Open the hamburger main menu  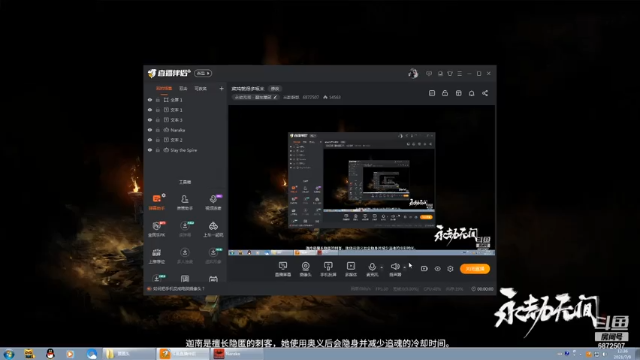coord(460,73)
